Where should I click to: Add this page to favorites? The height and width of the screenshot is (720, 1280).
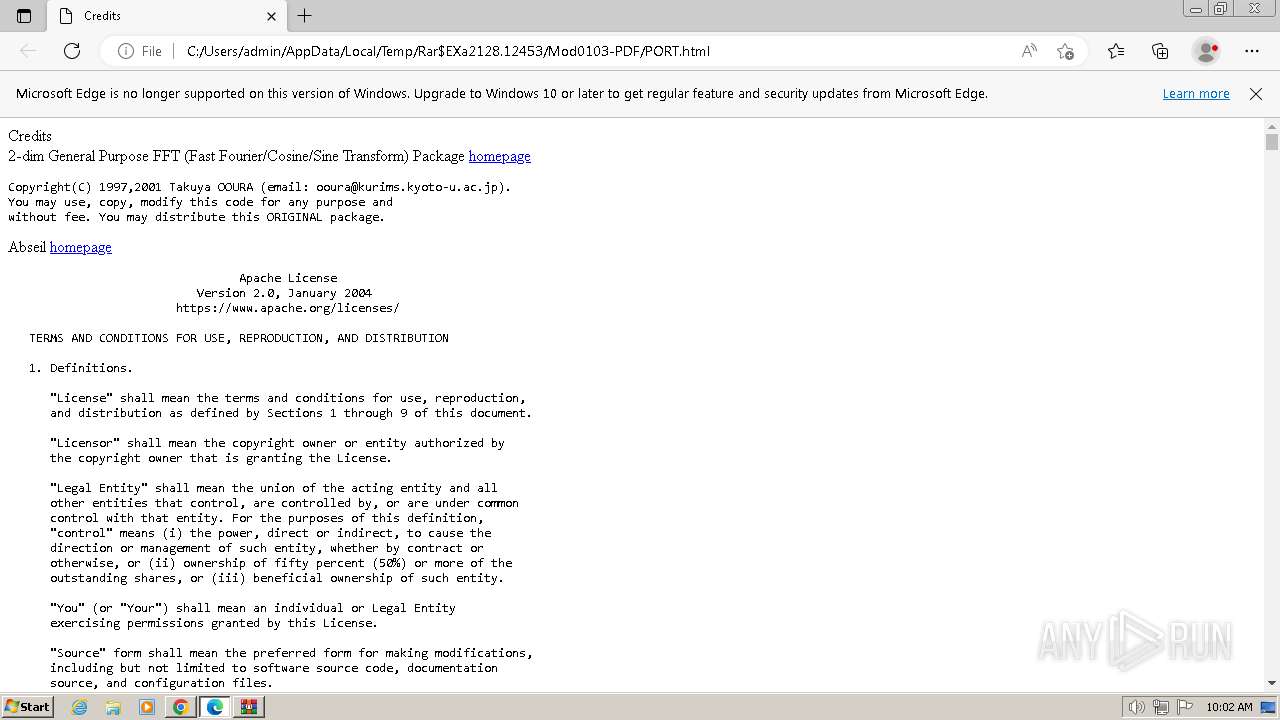[x=1065, y=51]
